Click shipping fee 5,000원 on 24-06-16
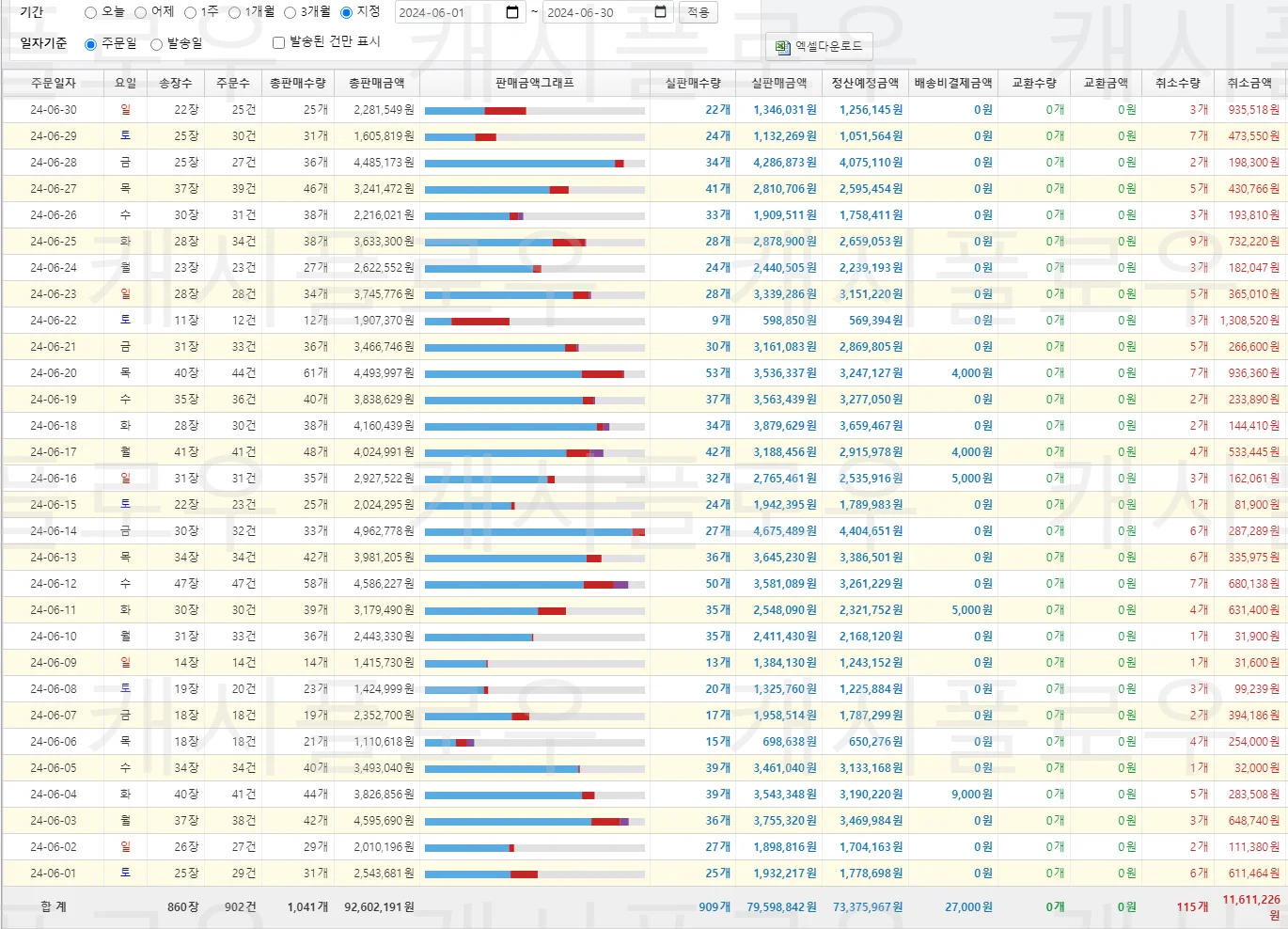The height and width of the screenshot is (929, 1288). pyautogui.click(x=972, y=479)
